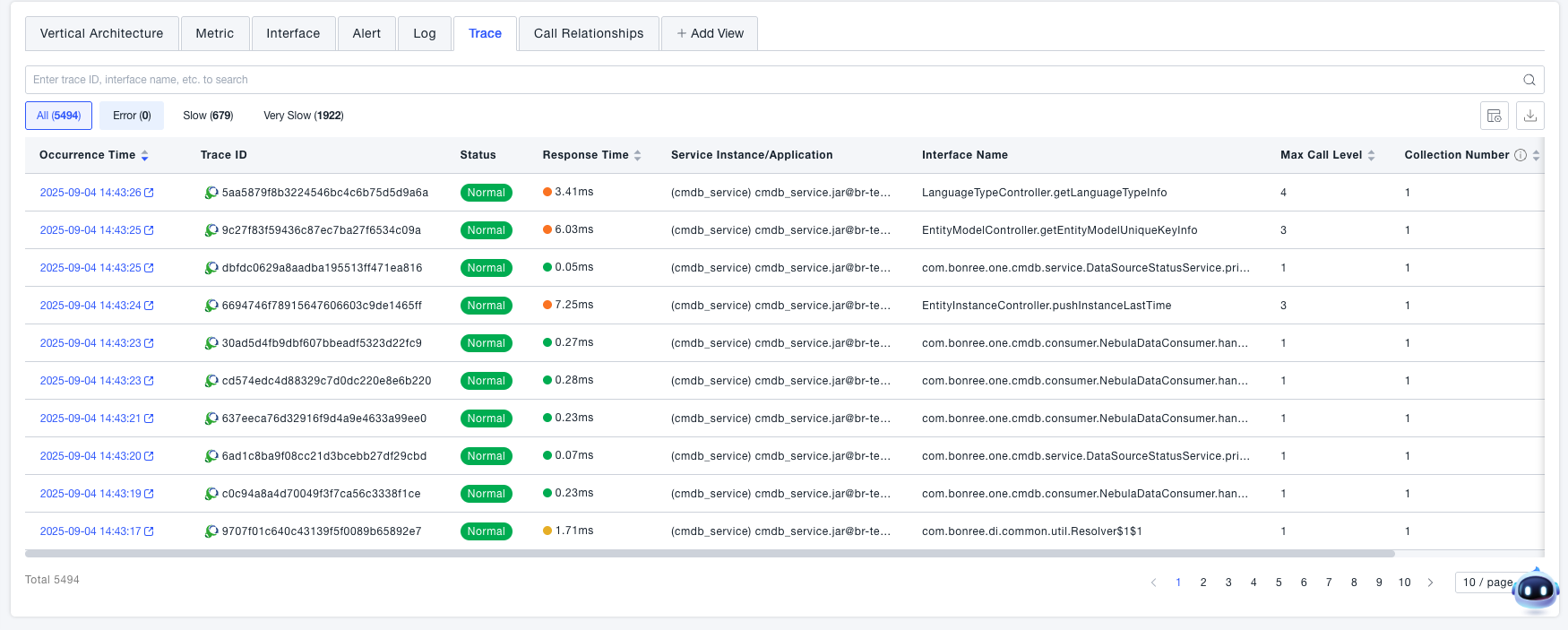Switch to the Vertical Architecture tab

coord(101,33)
